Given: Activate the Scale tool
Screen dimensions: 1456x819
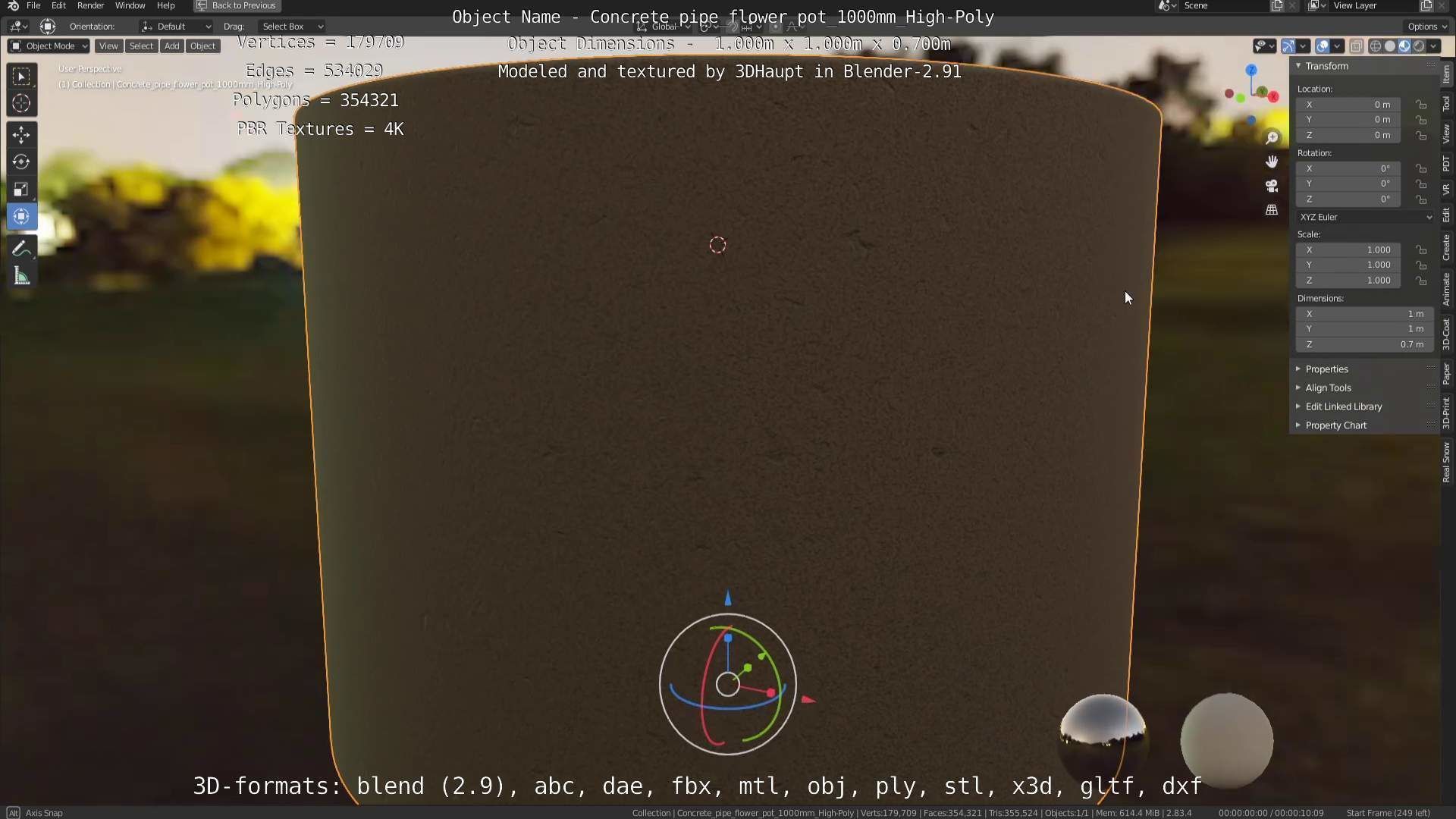Looking at the screenshot, I should click(x=21, y=190).
